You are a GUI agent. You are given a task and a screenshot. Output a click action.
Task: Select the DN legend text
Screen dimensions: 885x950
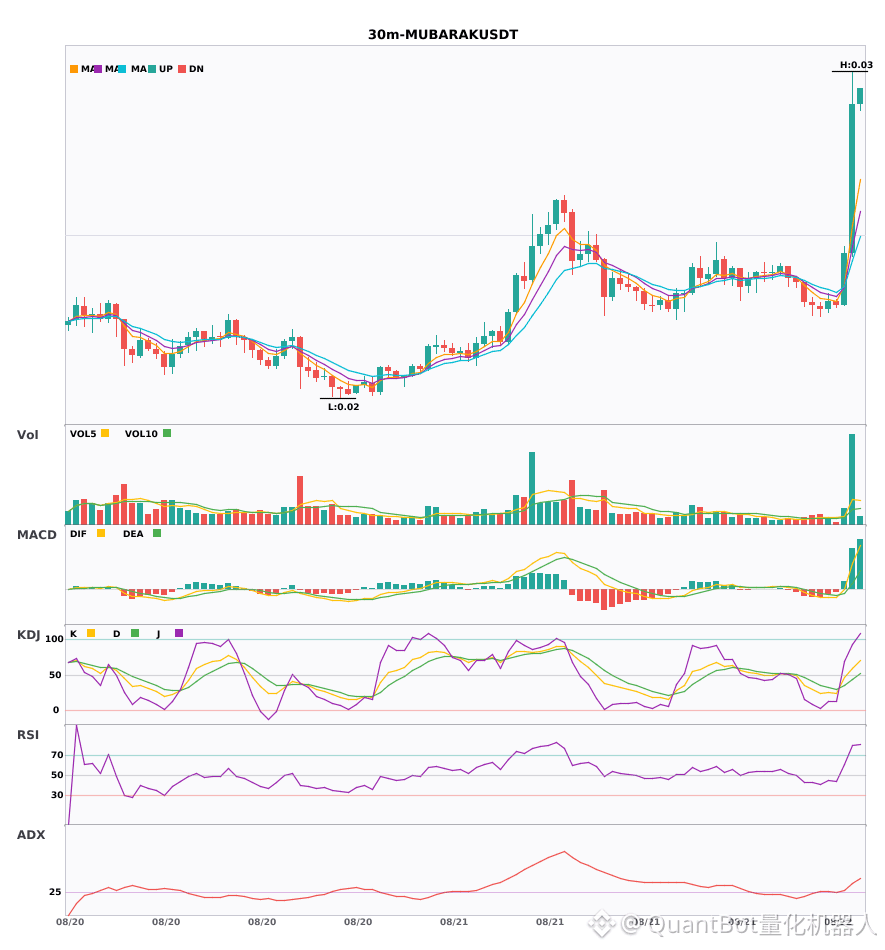point(196,69)
